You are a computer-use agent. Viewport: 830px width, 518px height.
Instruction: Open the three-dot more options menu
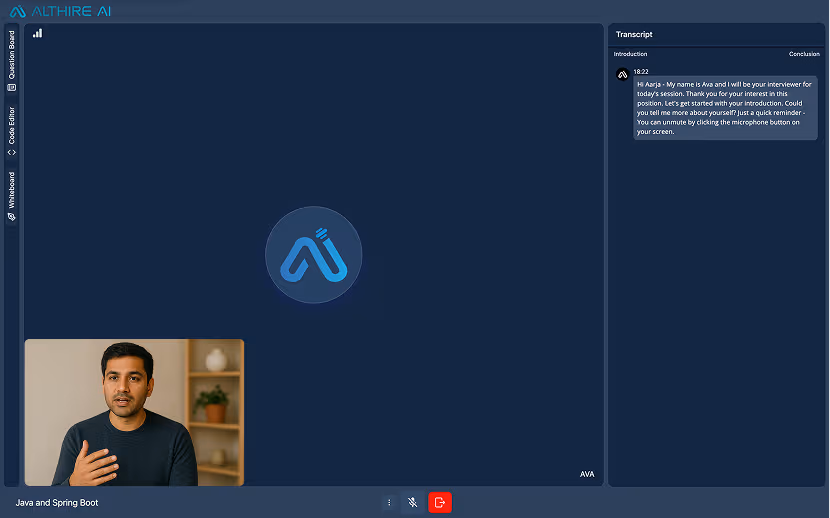[x=389, y=503]
